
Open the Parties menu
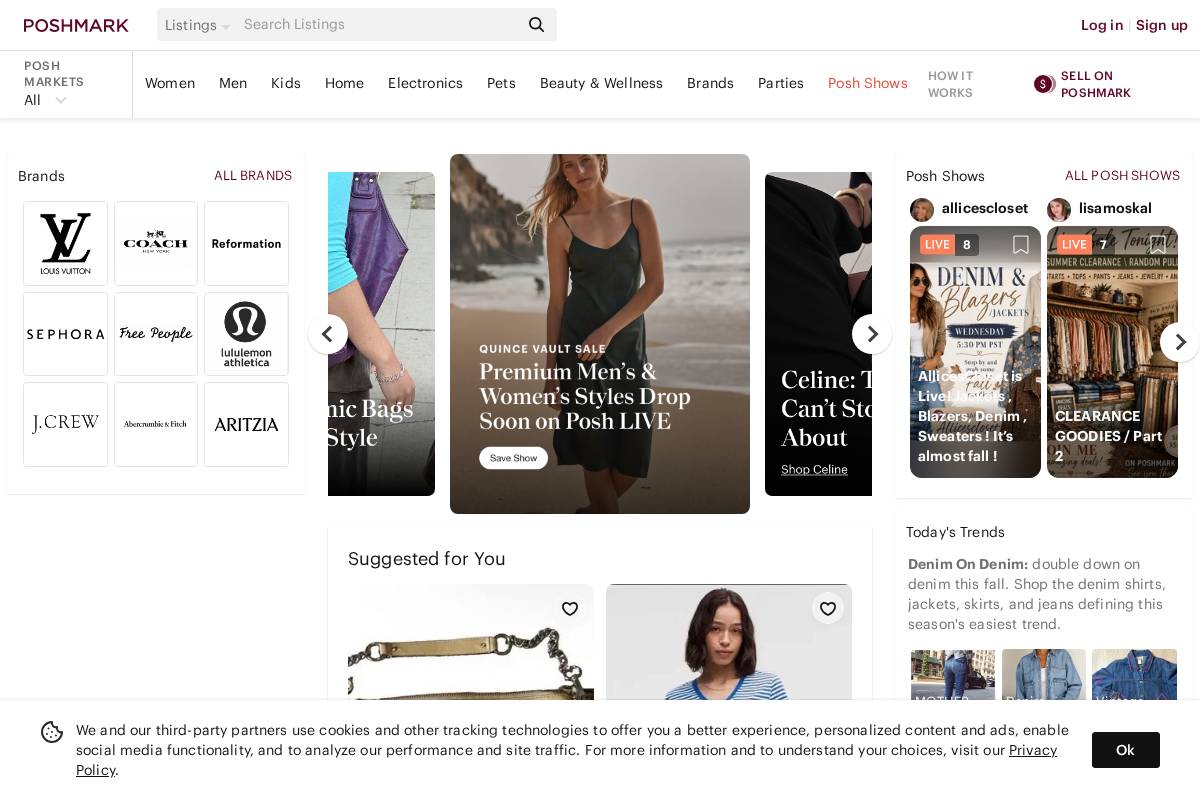(781, 83)
